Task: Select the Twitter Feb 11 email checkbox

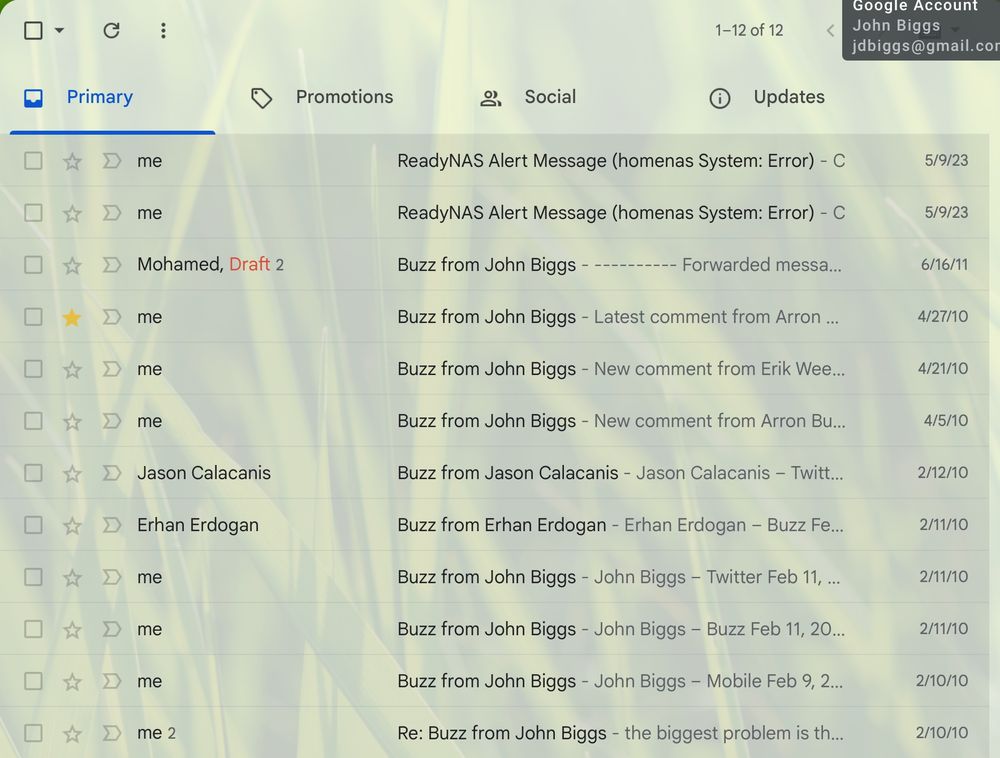Action: pos(33,577)
